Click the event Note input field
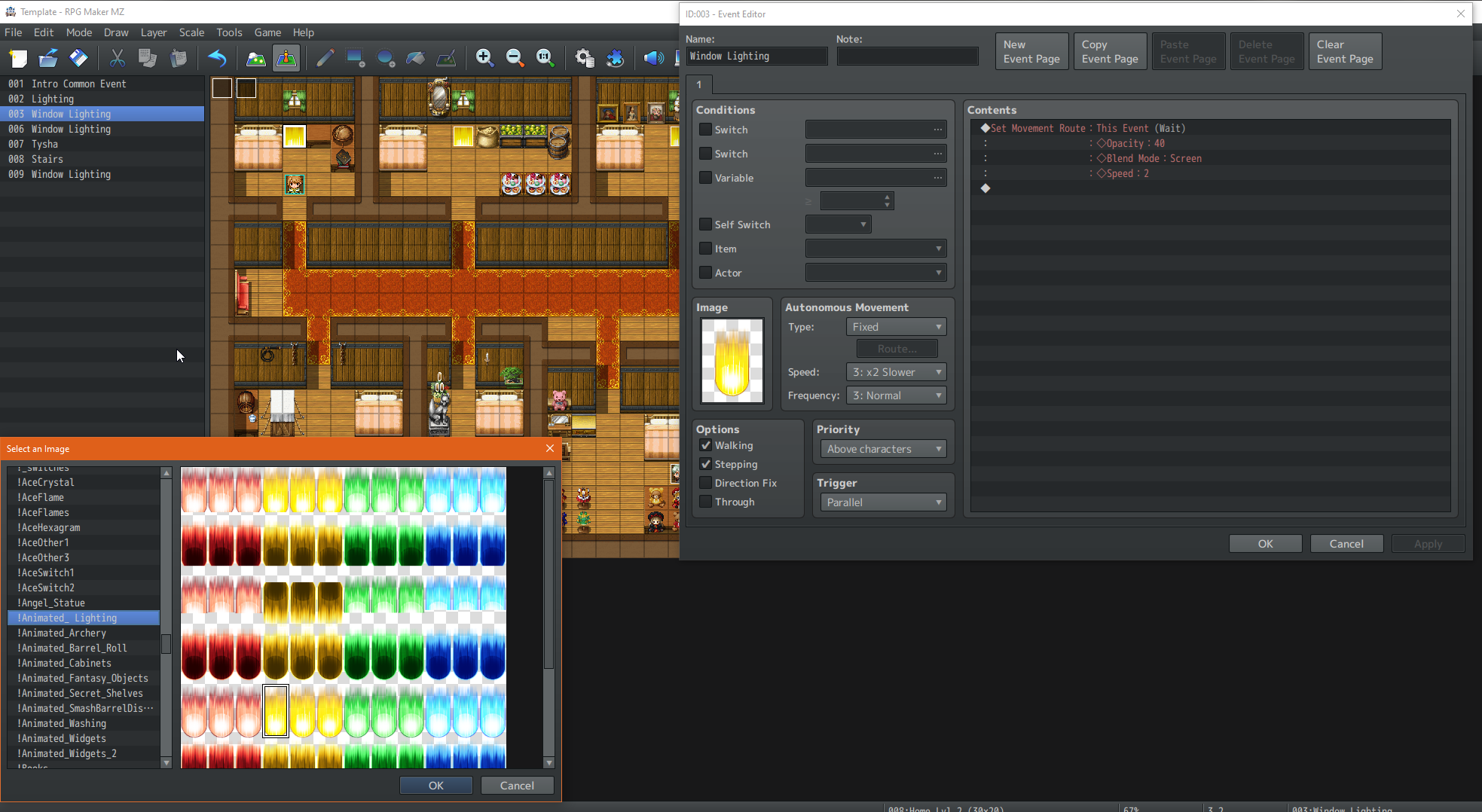Viewport: 1482px width, 812px height. [907, 56]
